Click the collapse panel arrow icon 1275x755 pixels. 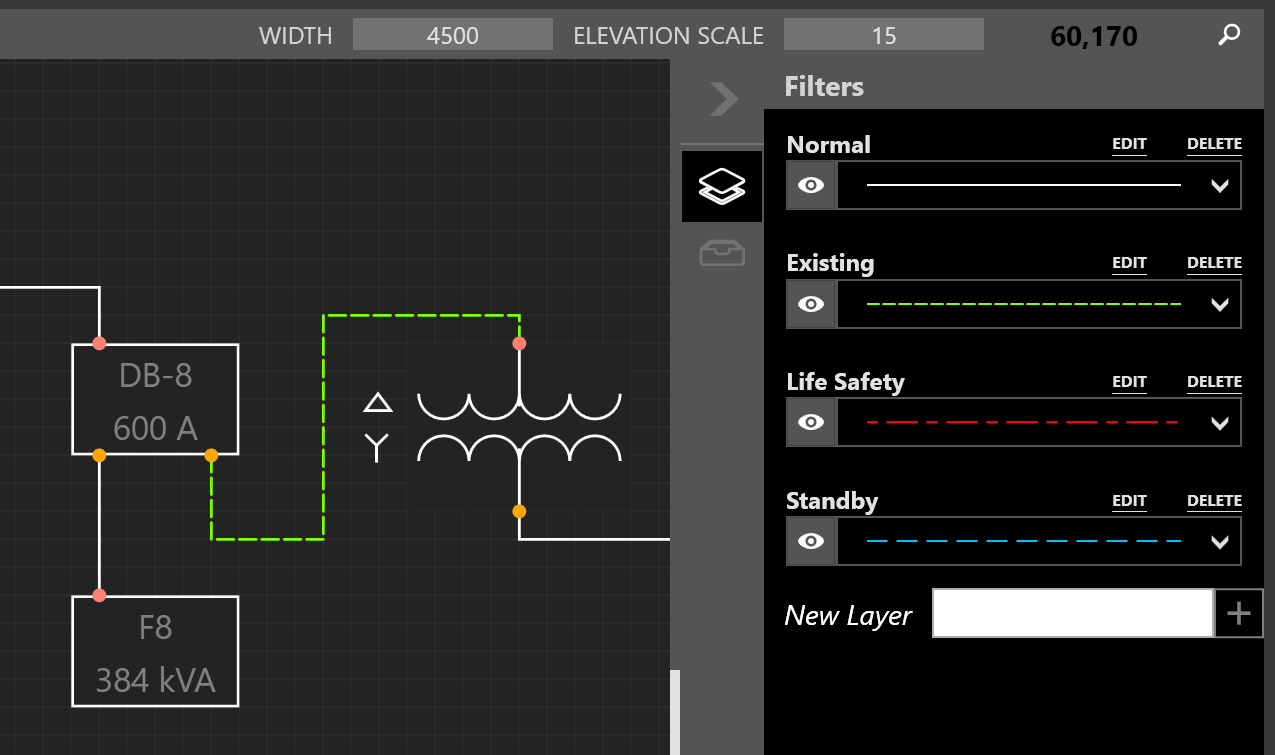722,98
